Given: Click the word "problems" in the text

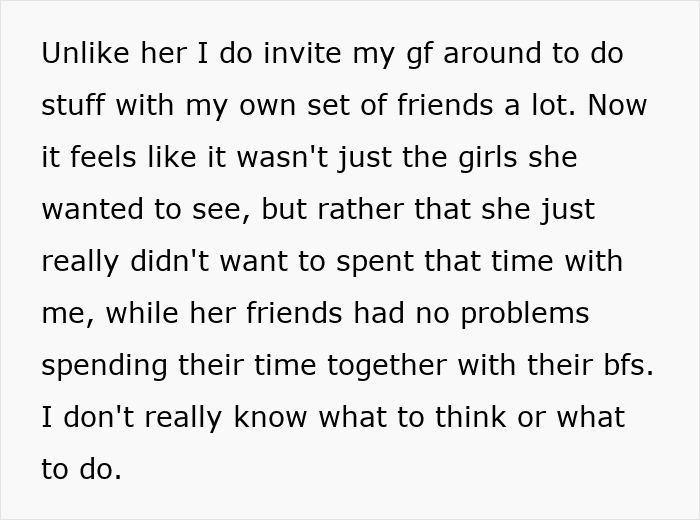Looking at the screenshot, I should 525,314.
